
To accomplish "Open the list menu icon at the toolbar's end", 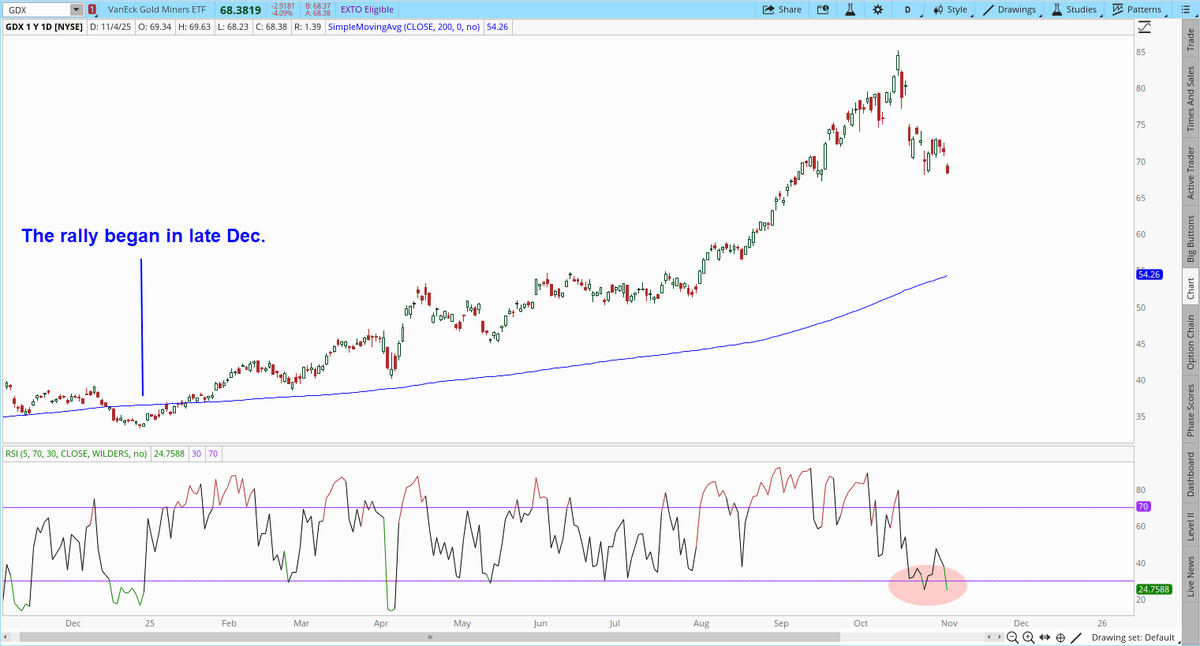I will pyautogui.click(x=1186, y=9).
